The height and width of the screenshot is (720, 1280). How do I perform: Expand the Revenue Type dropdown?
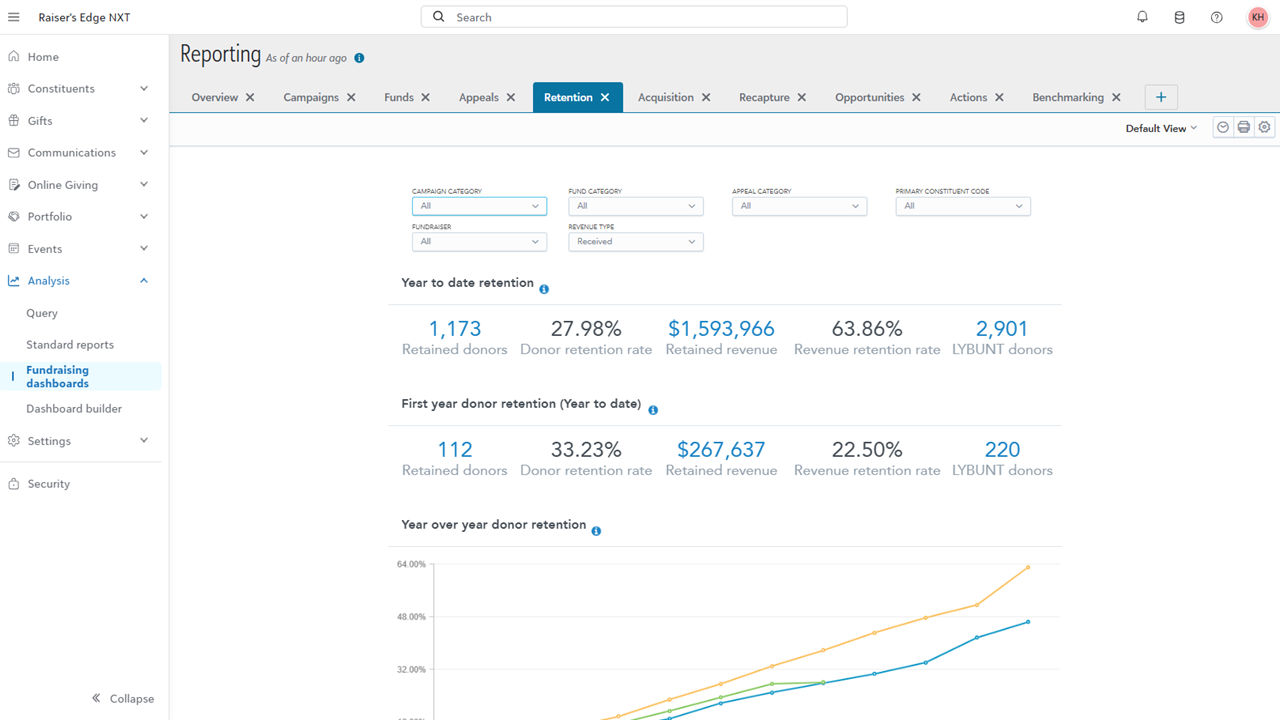(x=635, y=242)
